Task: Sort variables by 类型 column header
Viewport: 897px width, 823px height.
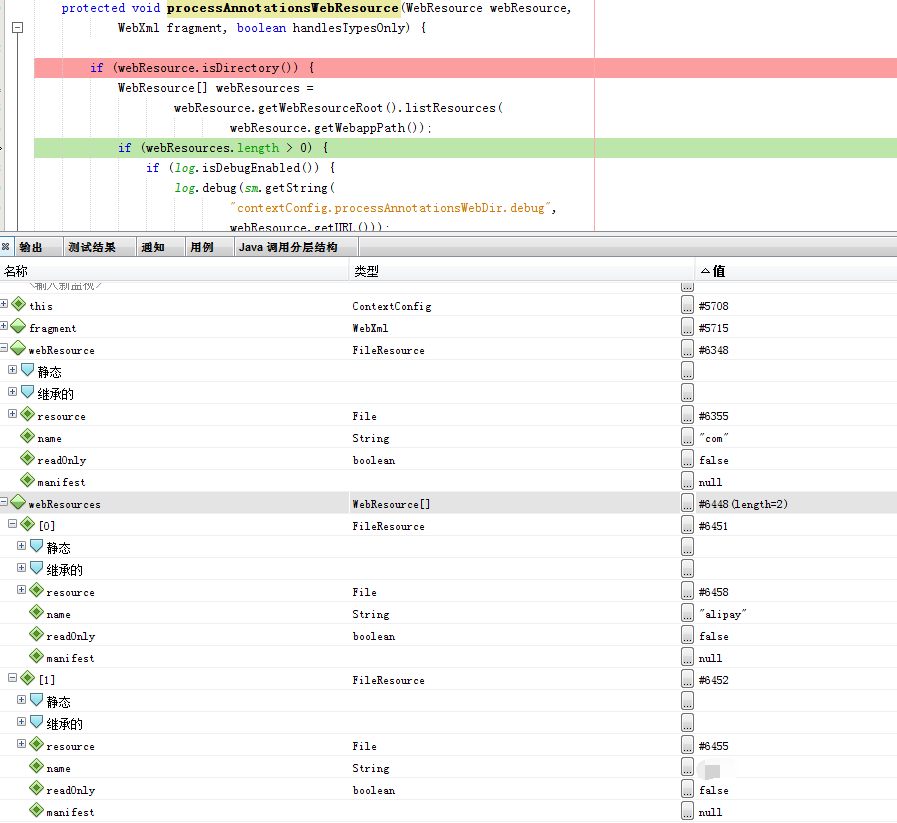Action: (522, 271)
